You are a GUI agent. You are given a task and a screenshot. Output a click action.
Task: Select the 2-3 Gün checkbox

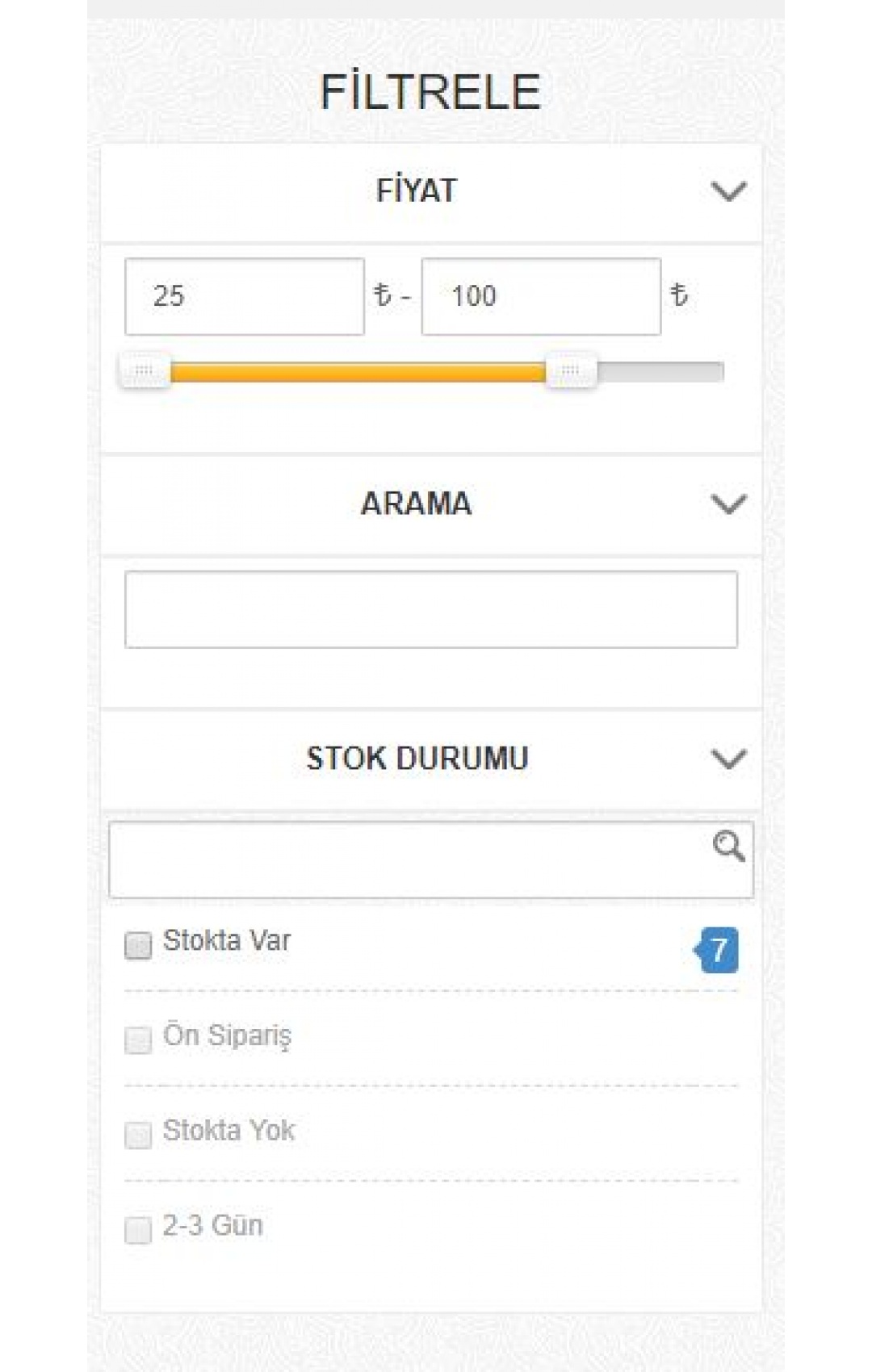138,1230
